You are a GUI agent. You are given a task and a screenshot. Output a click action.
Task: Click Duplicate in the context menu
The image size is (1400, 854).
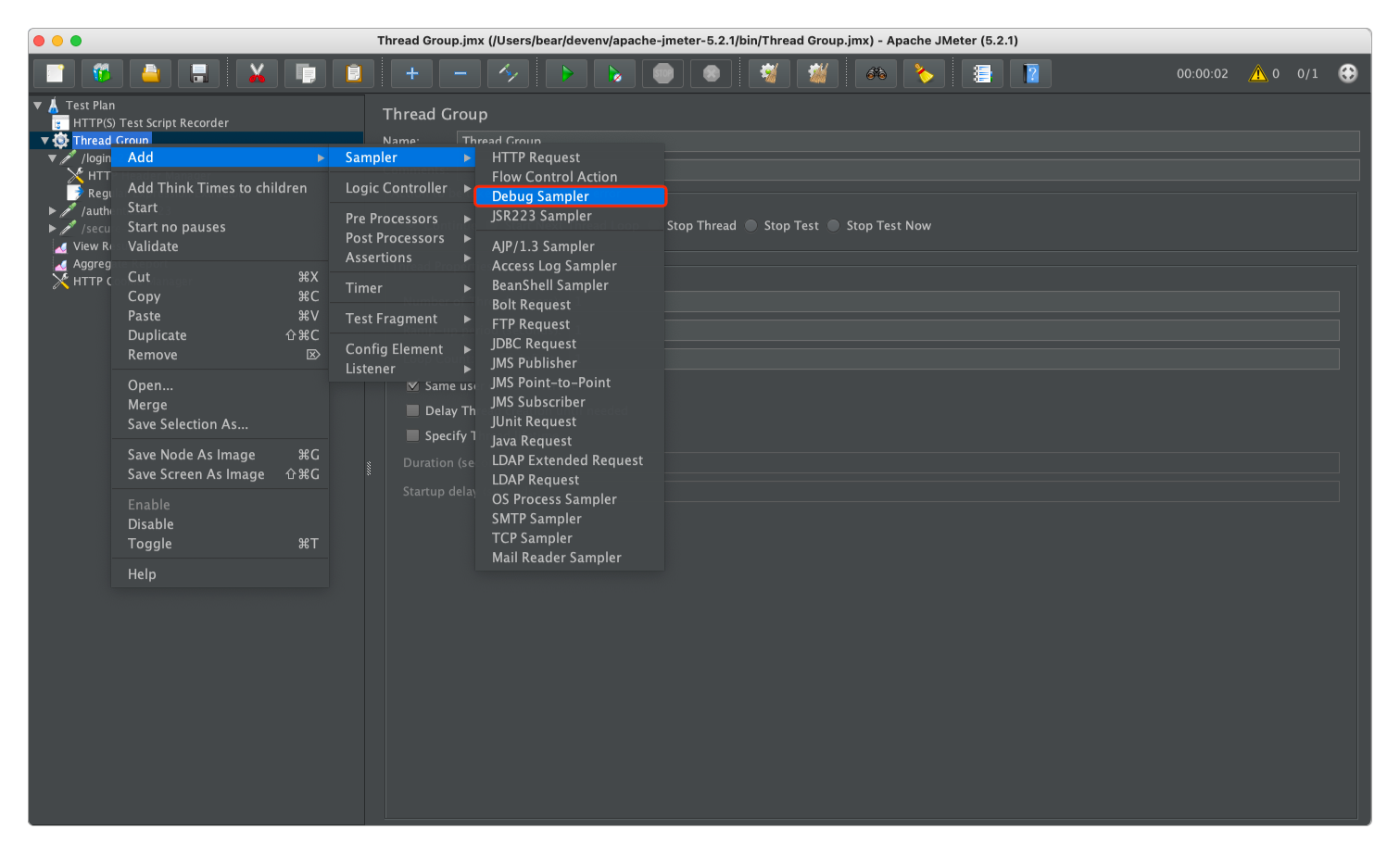pos(221,335)
